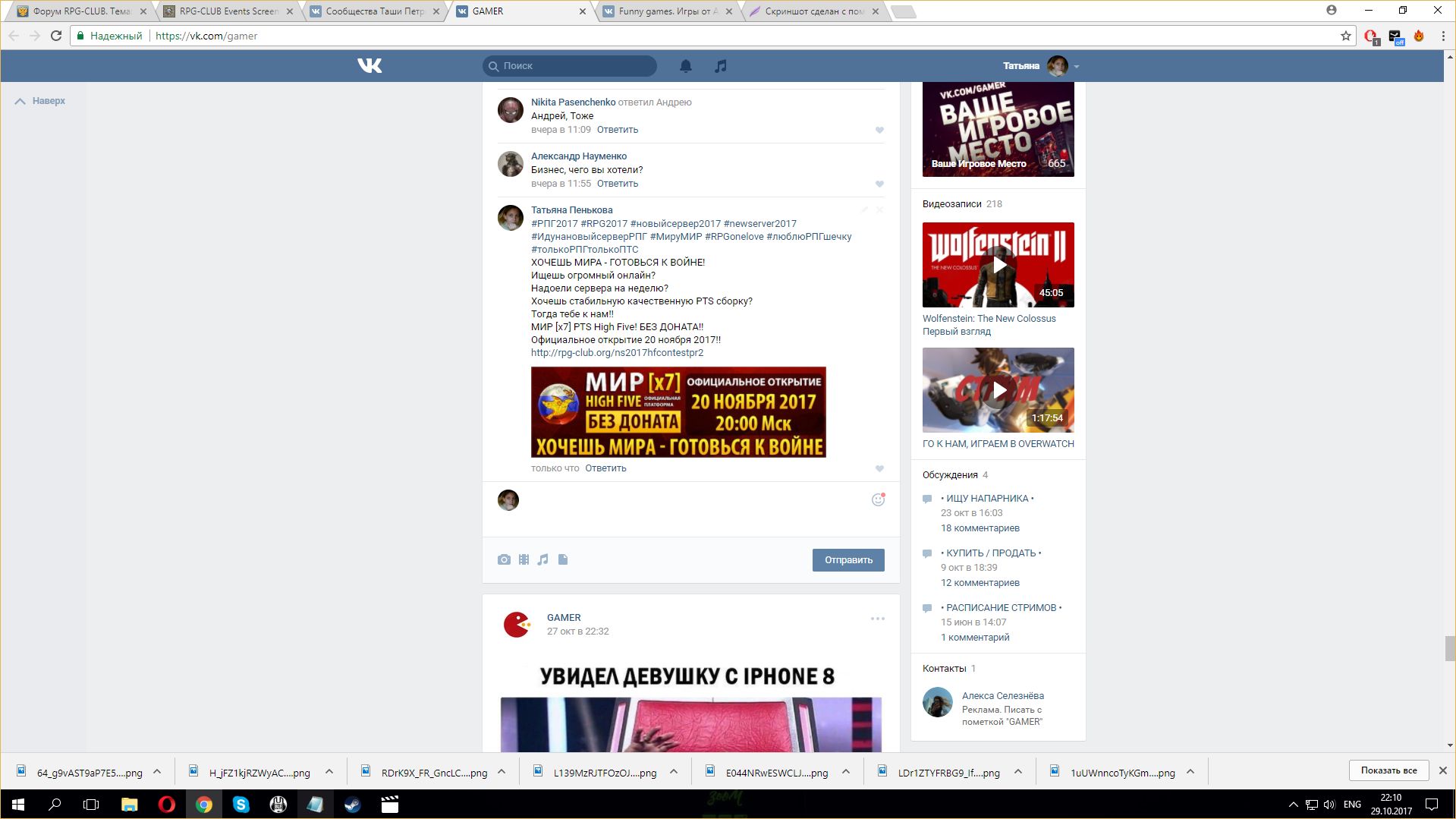Close the GAMER browser tab
Viewport: 1456px width, 819px height.
click(x=583, y=11)
